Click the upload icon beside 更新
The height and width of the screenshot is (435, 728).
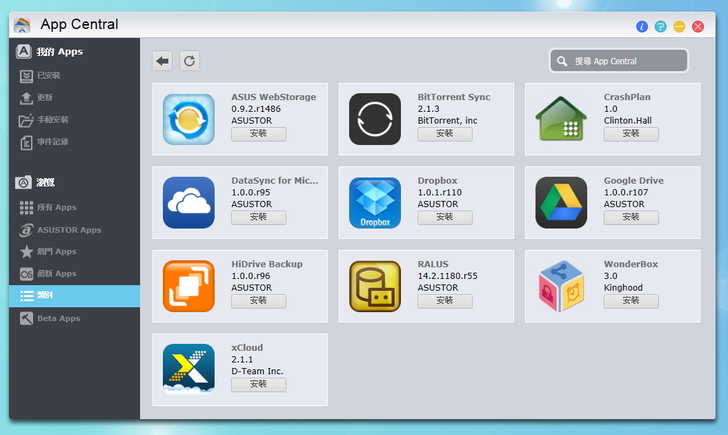click(x=26, y=97)
